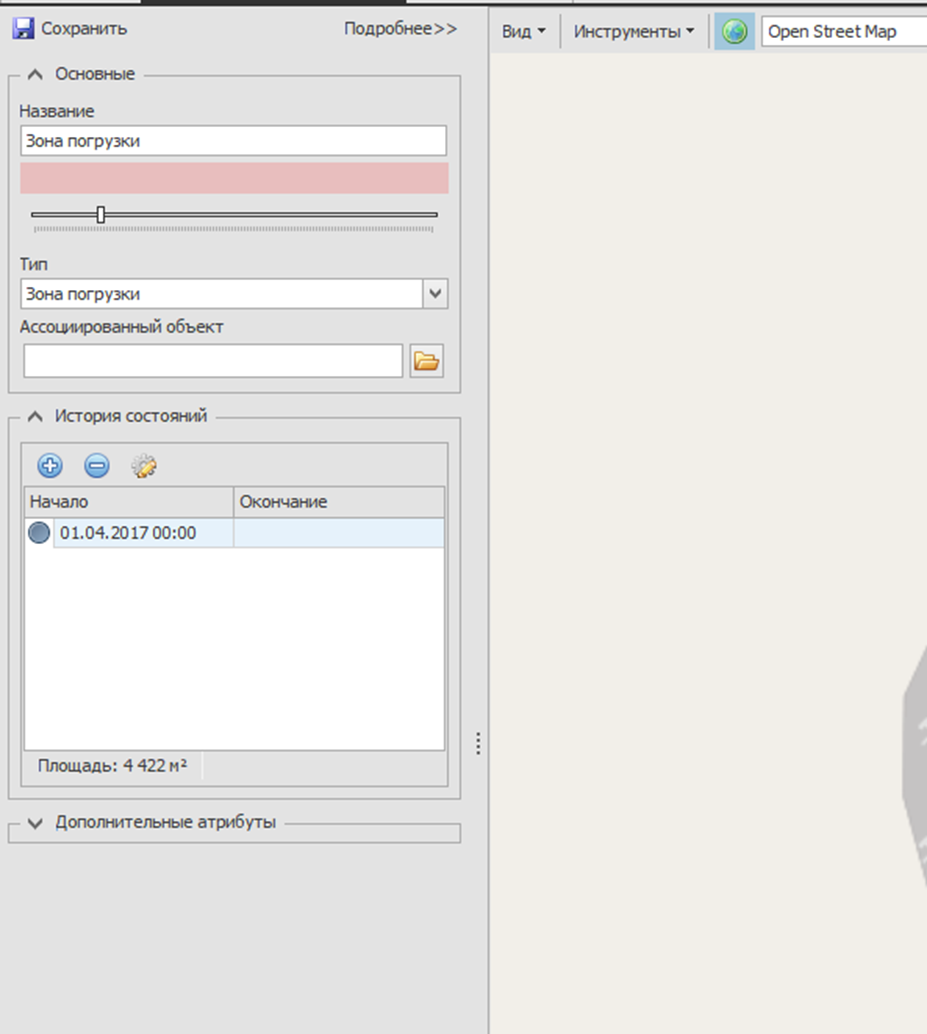Screen dimensions: 927x1034
Task: Click the vertical panel splitter dots
Action: point(479,743)
